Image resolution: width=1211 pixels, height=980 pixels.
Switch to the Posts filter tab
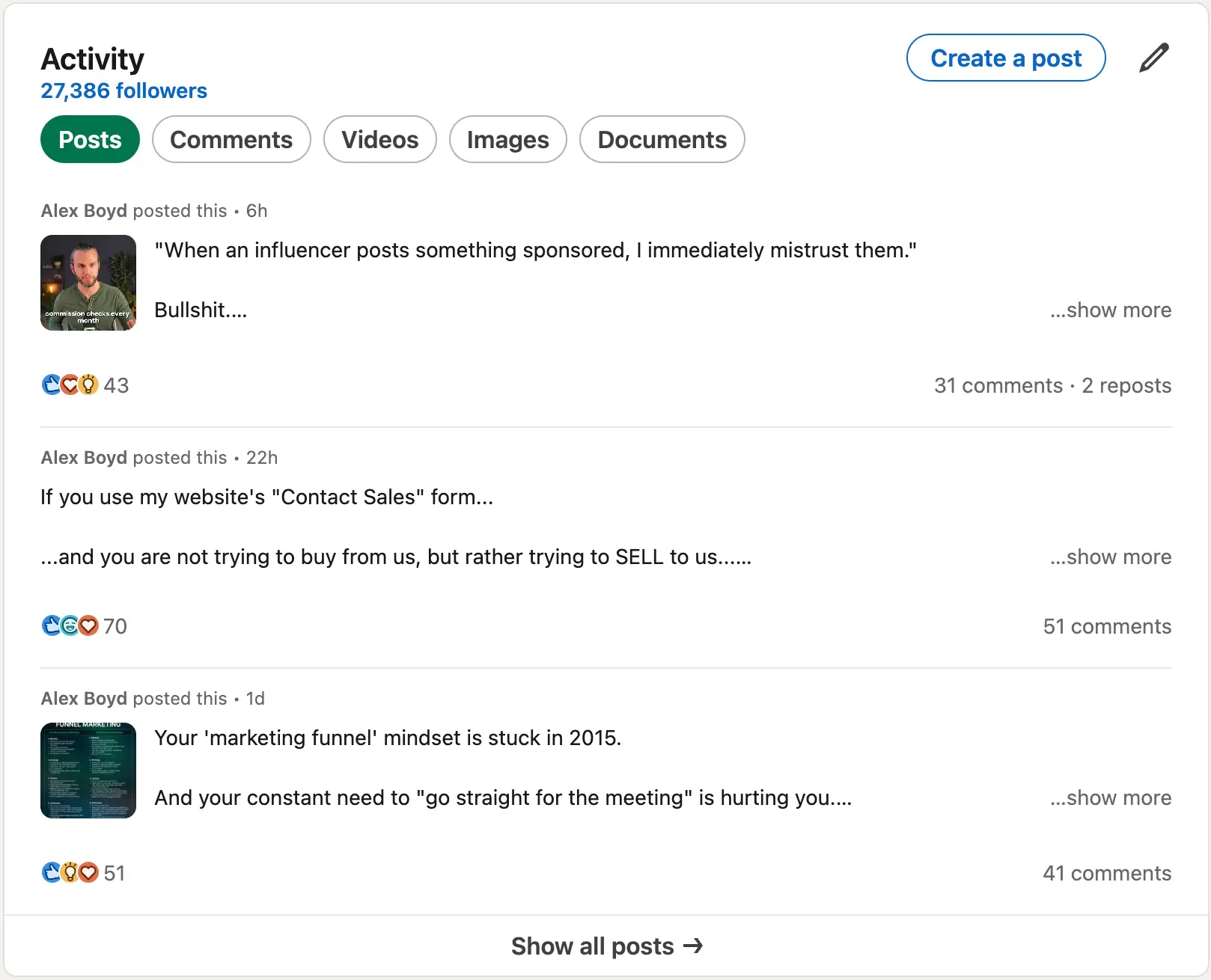90,139
